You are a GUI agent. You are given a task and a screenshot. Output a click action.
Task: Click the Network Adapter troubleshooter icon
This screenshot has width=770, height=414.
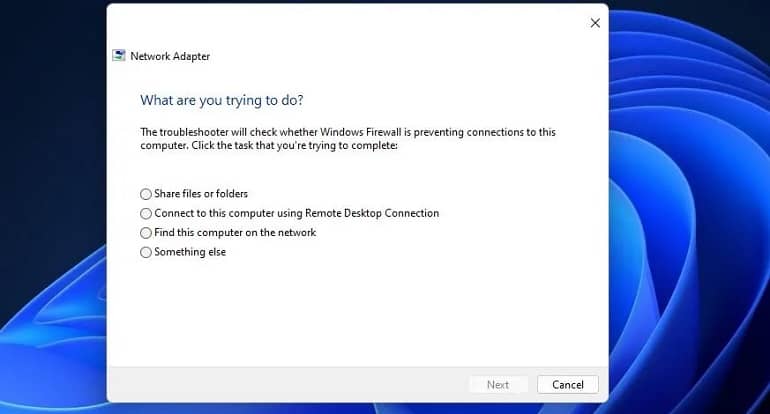coord(118,55)
